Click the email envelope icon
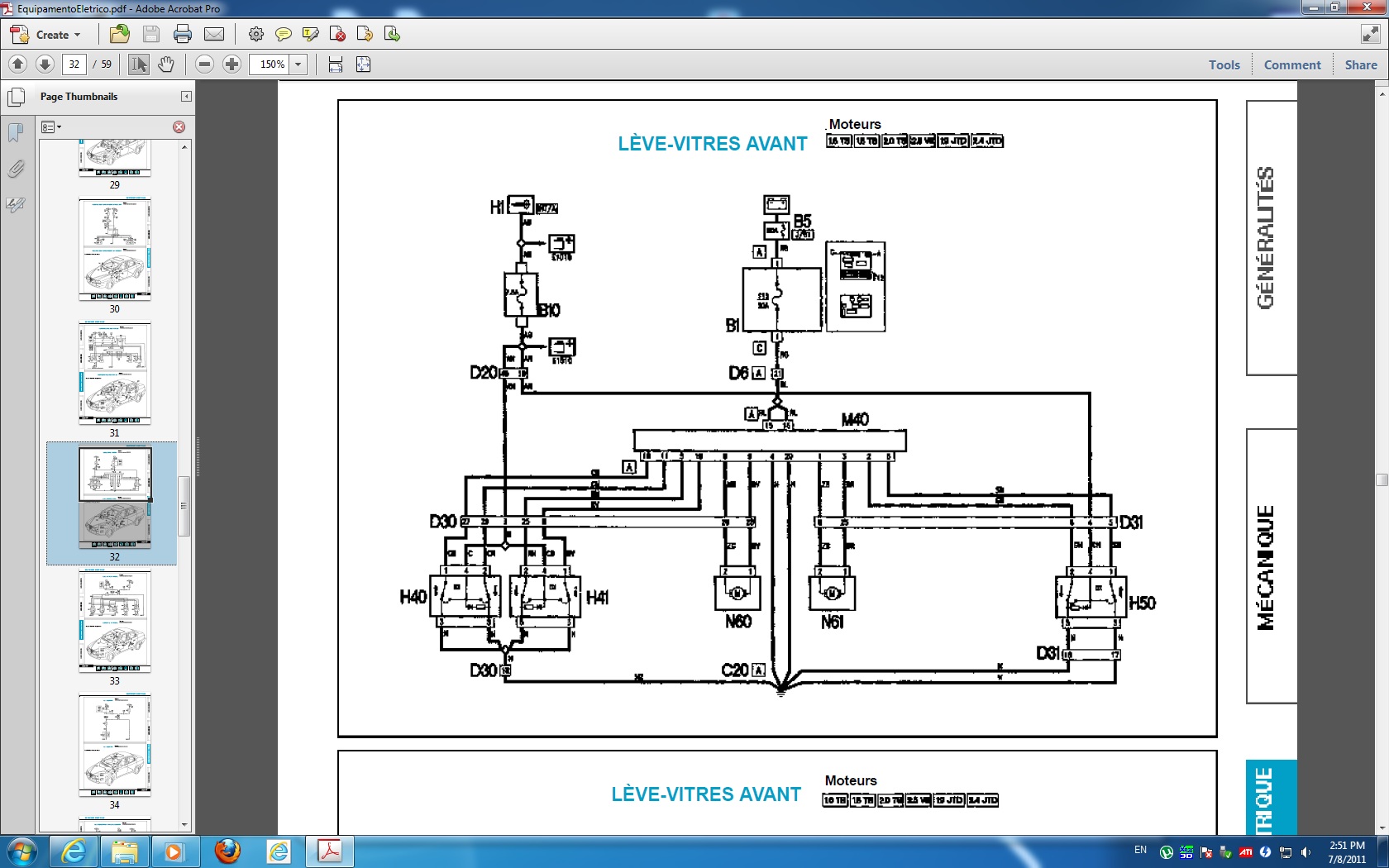Viewport: 1389px width, 868px height. click(214, 34)
